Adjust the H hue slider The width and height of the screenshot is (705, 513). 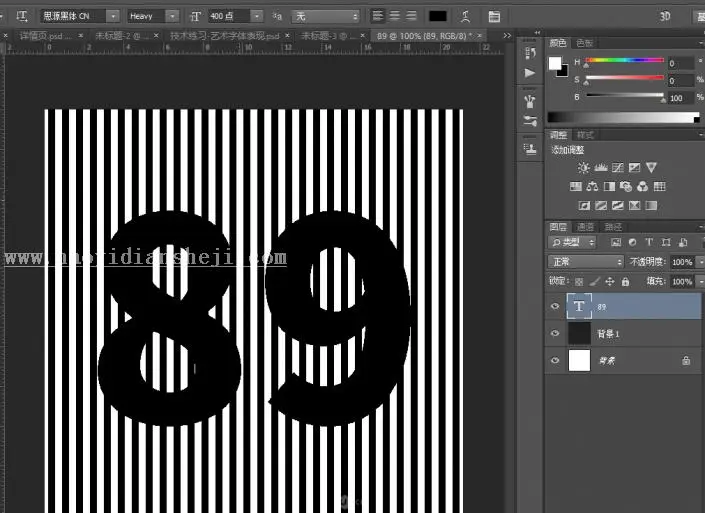tap(625, 60)
